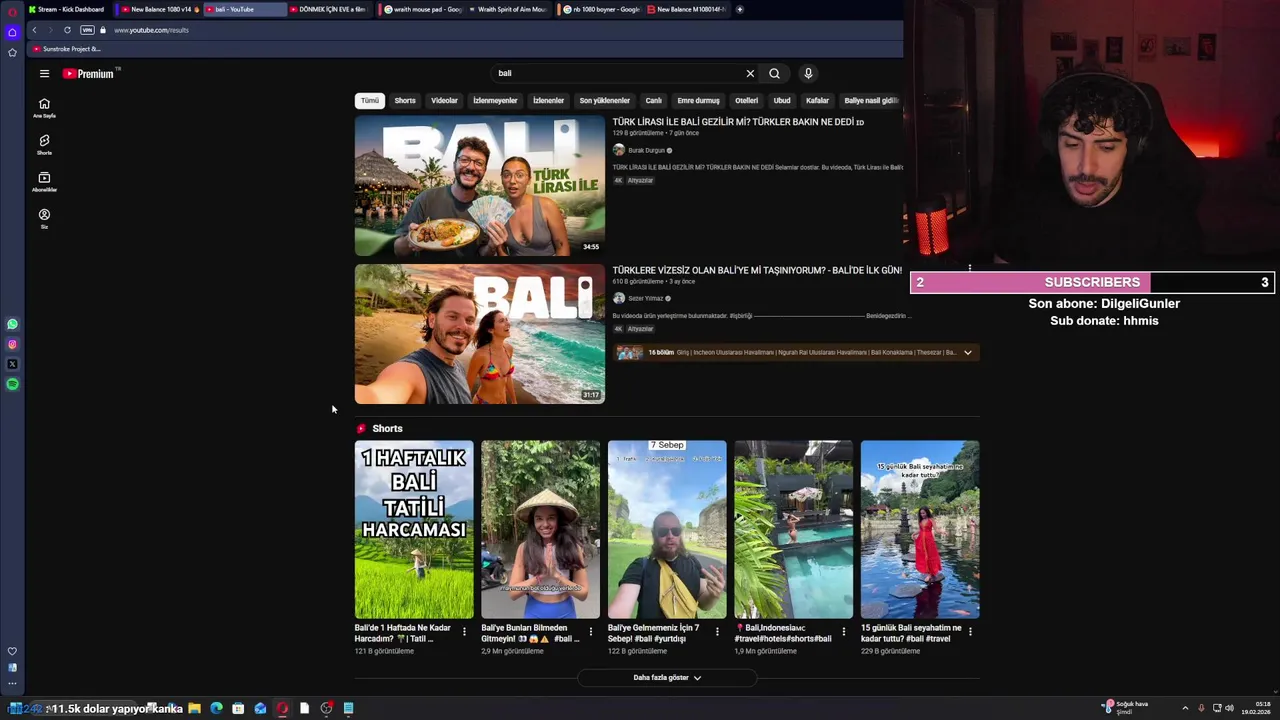Select the Videolar filter chip

tap(444, 100)
